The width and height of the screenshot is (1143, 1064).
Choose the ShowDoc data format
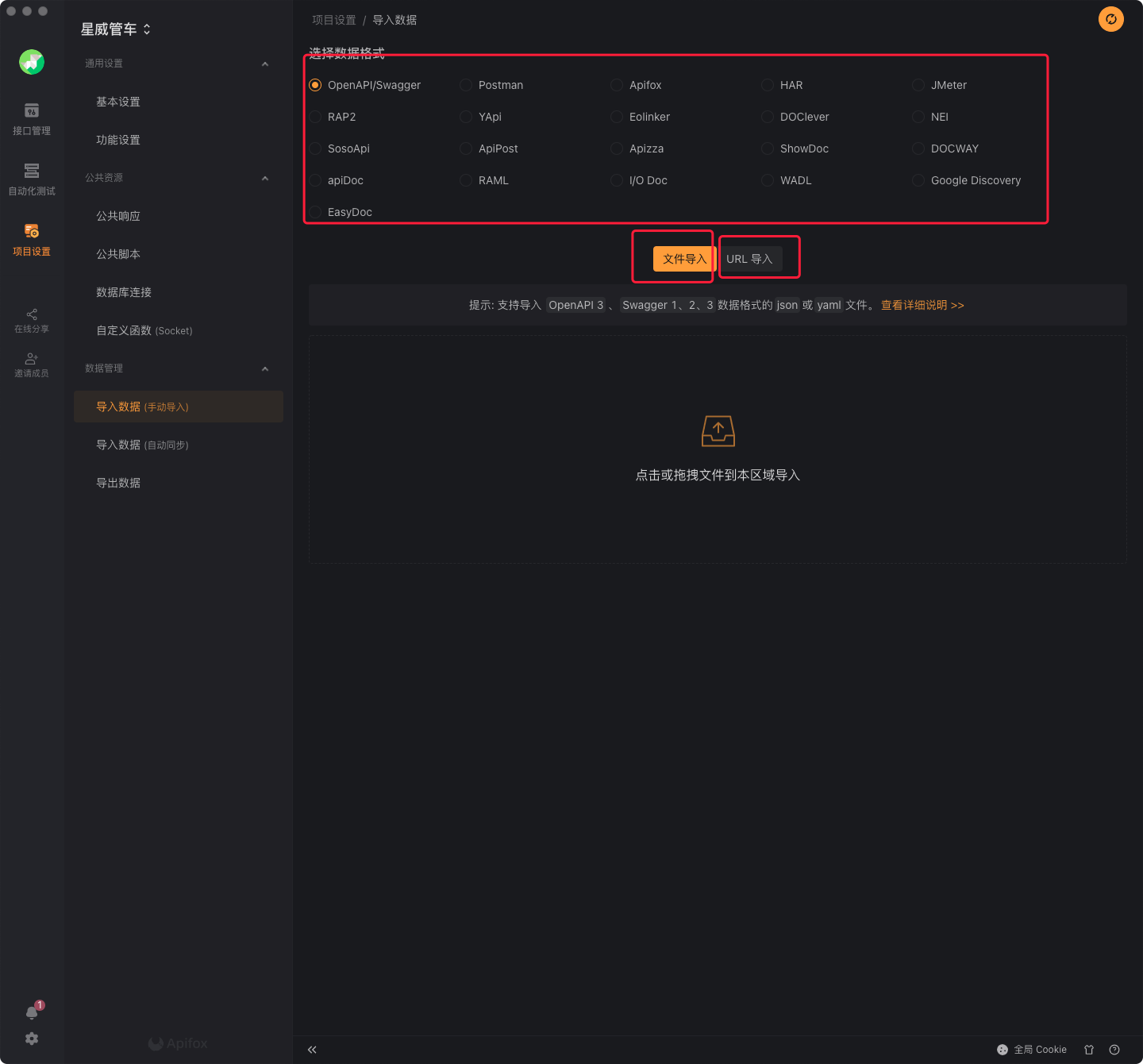coord(768,148)
